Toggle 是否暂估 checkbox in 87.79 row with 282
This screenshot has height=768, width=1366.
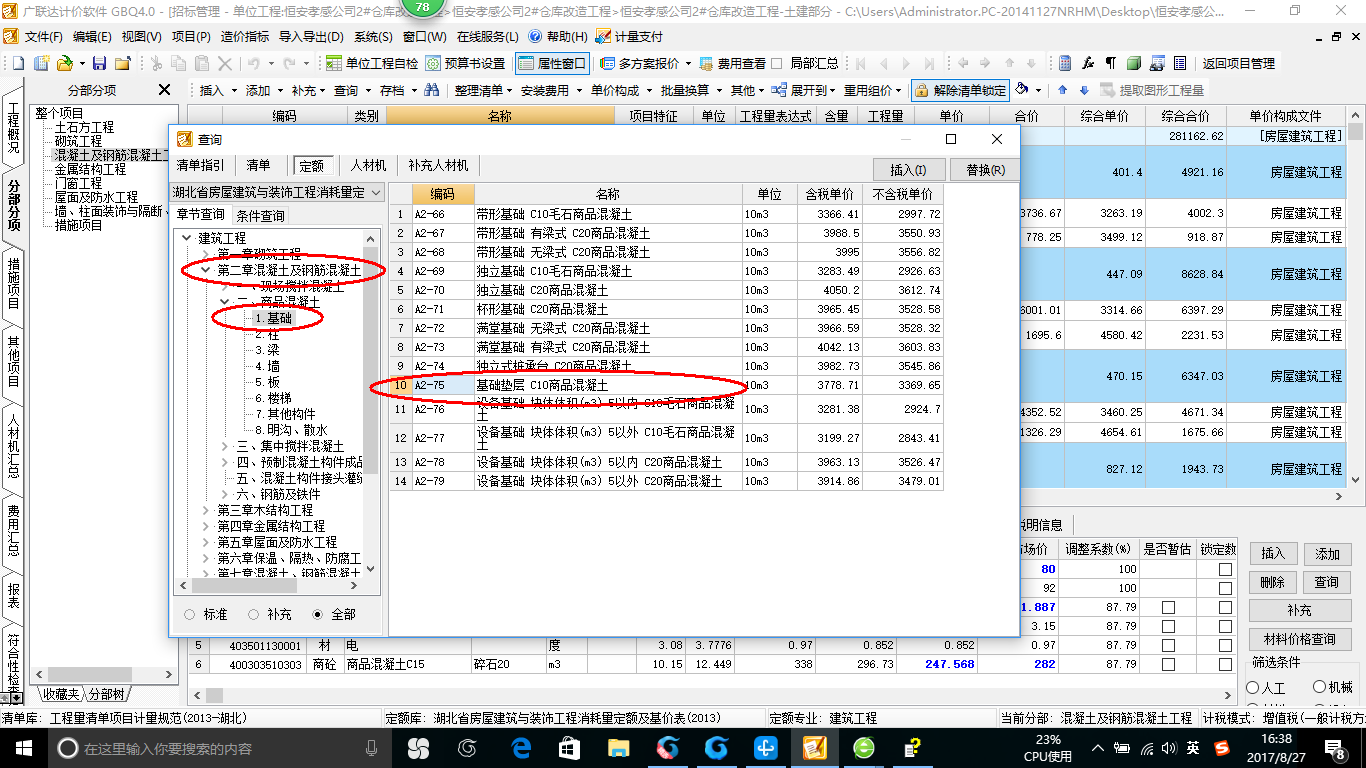tap(1168, 664)
